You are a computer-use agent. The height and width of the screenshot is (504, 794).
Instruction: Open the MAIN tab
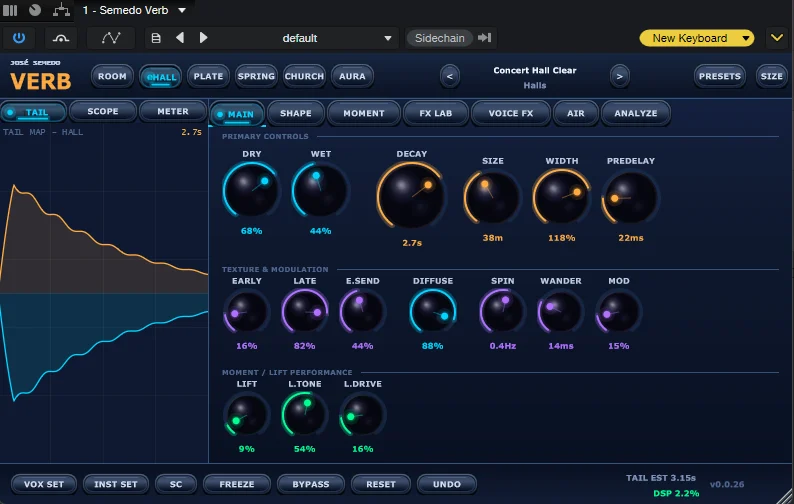[x=237, y=114]
